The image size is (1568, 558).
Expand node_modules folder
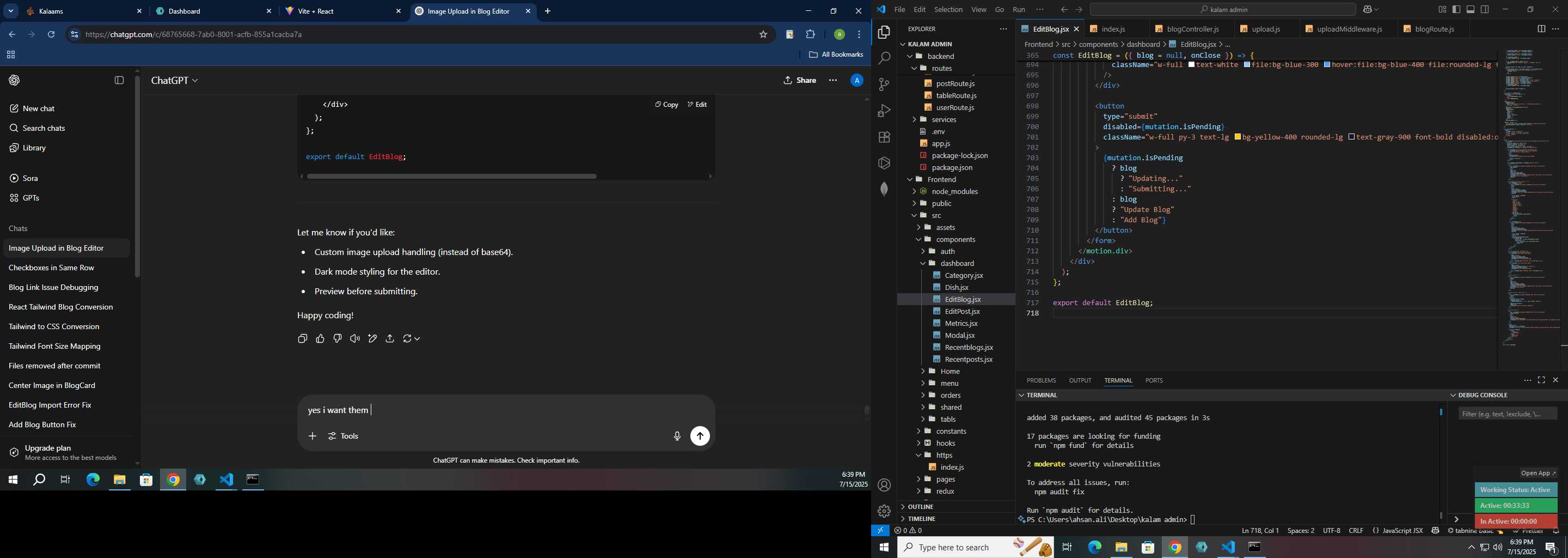pyautogui.click(x=954, y=191)
